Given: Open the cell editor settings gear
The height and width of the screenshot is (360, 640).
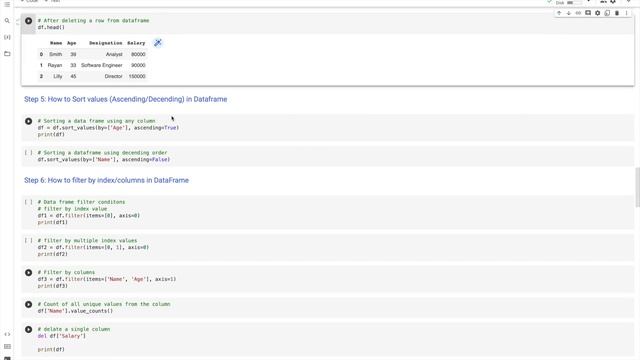Looking at the screenshot, I should point(598,13).
